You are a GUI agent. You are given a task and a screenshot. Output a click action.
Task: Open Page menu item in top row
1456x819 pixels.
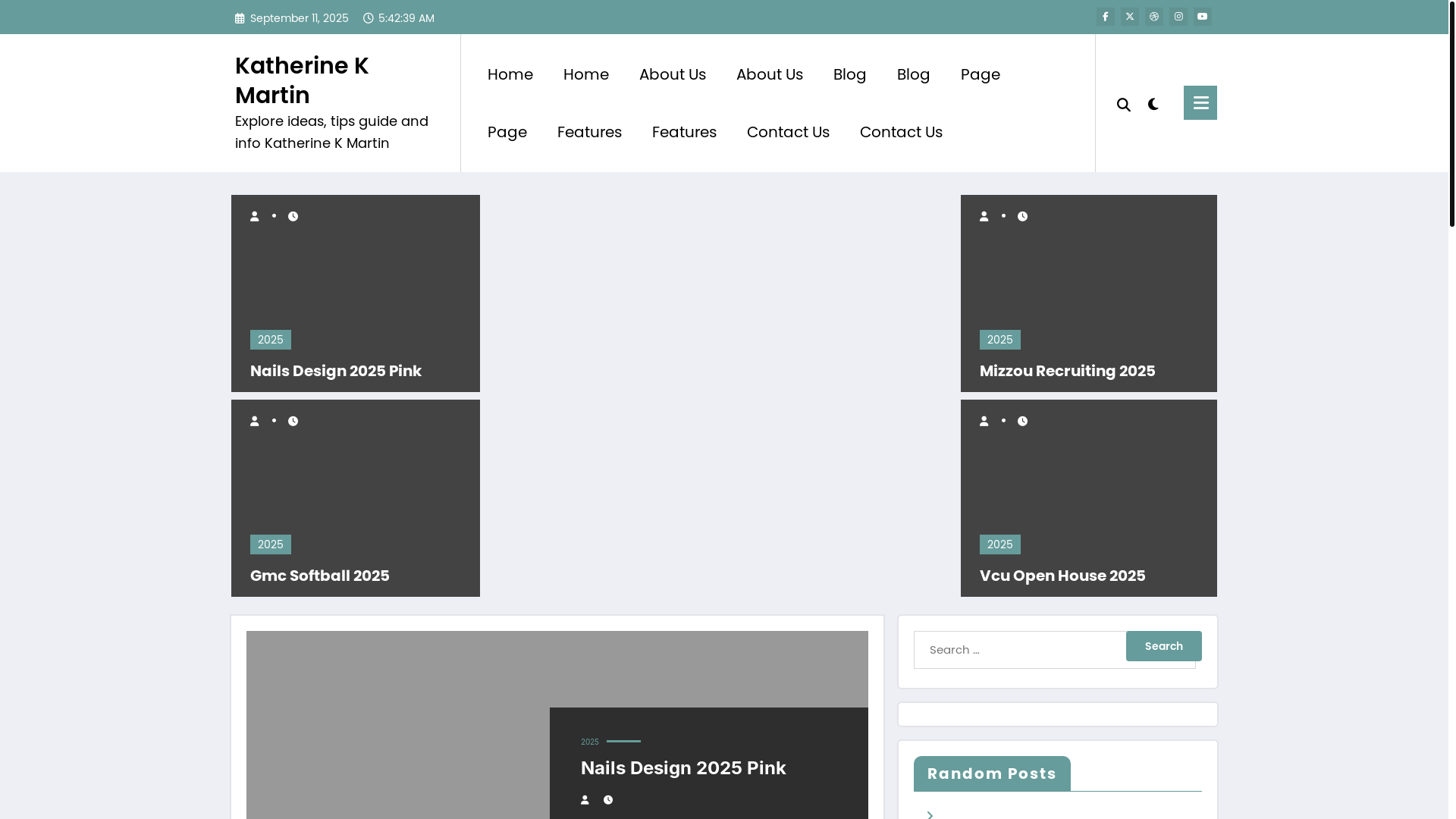(981, 74)
